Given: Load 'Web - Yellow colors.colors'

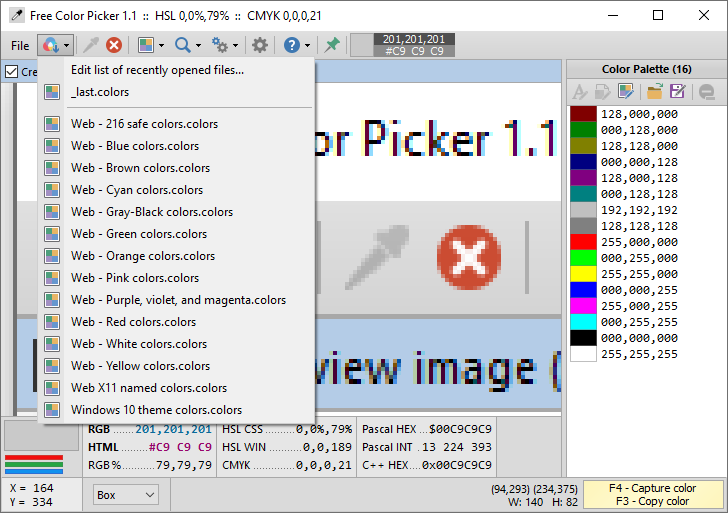Looking at the screenshot, I should tap(176, 366).
